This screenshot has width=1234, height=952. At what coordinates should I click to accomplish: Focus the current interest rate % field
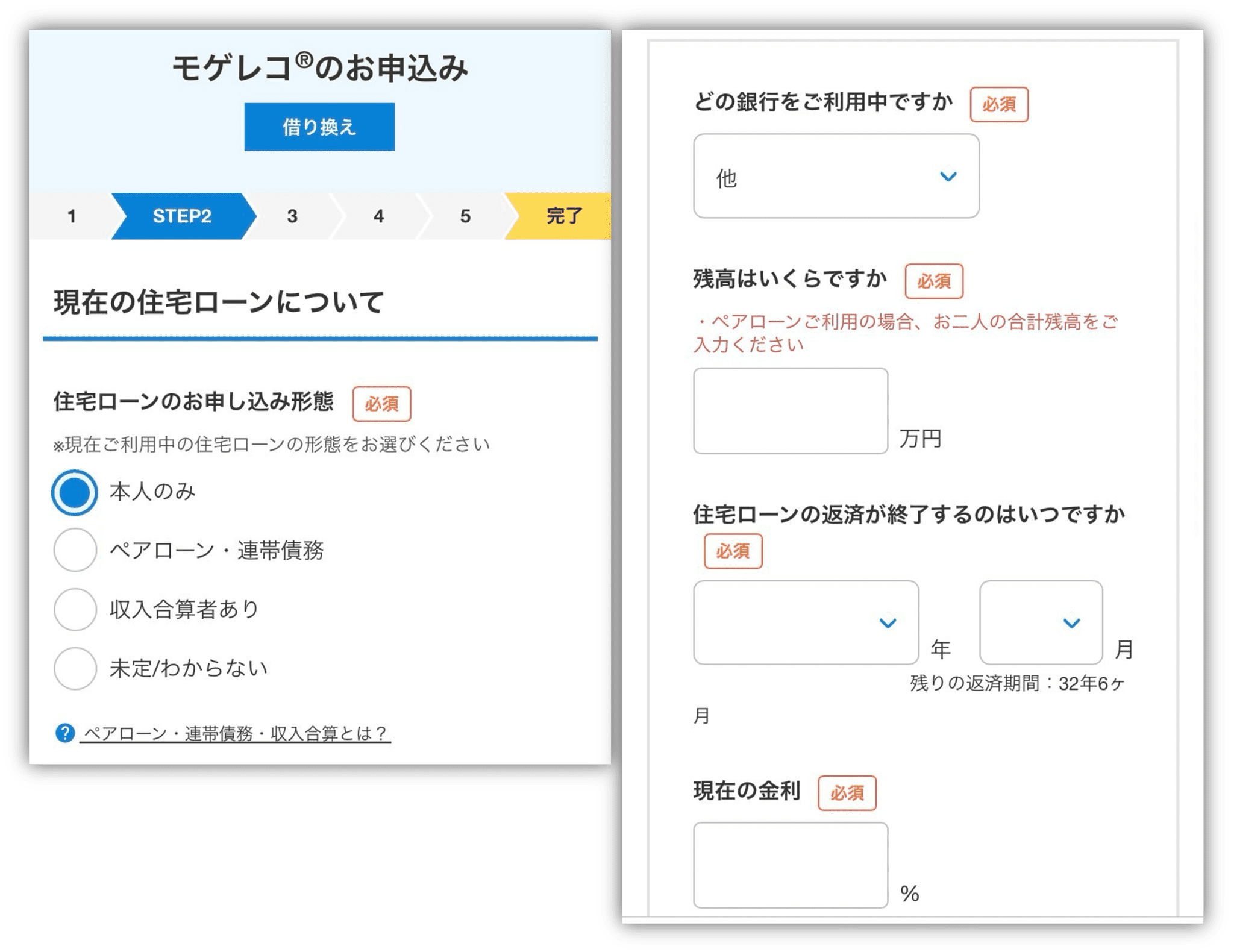pyautogui.click(x=791, y=865)
